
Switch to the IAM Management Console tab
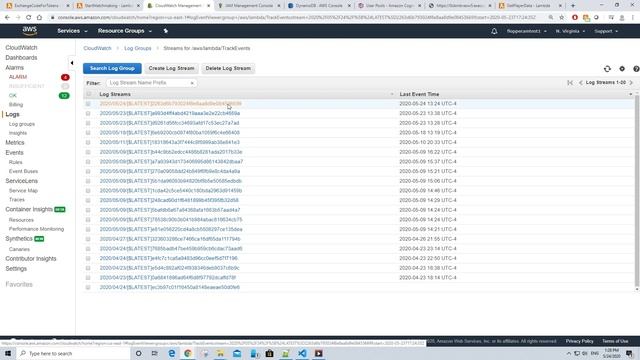(249, 6)
